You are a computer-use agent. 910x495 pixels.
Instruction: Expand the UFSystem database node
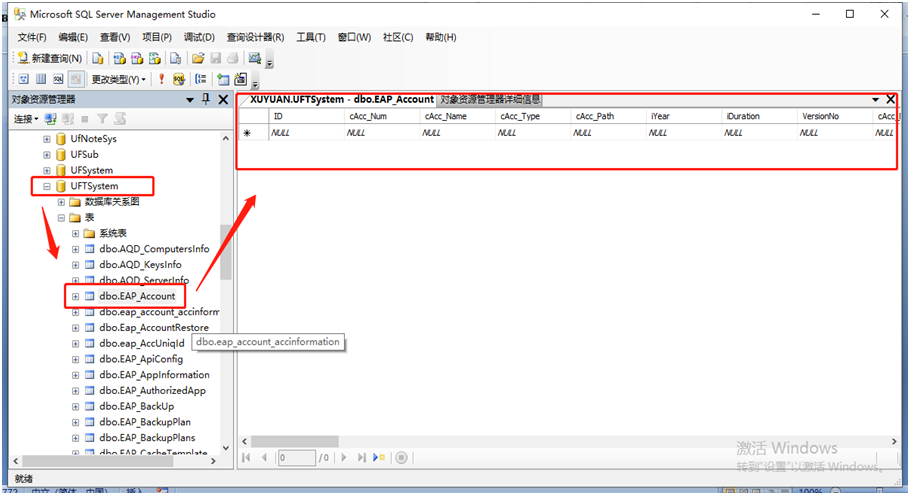47,170
